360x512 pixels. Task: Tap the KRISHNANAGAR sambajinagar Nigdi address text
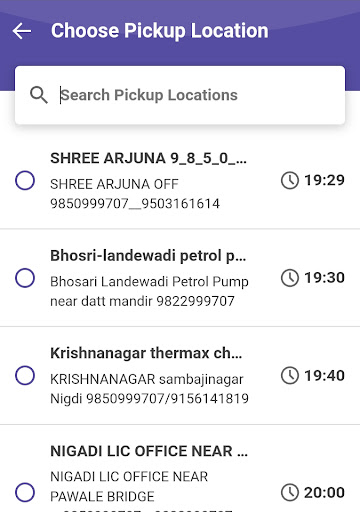(149, 389)
